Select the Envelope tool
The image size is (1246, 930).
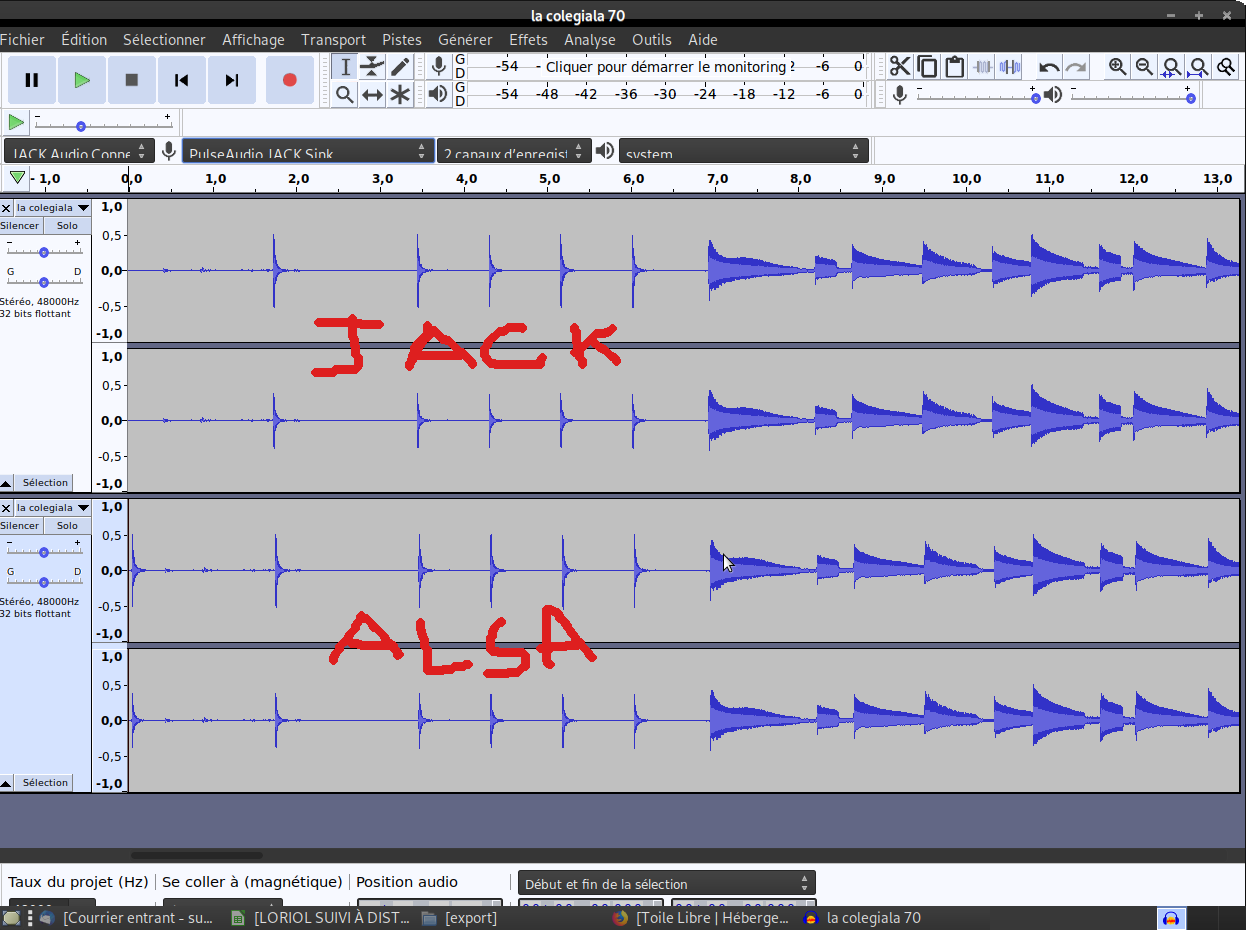click(x=372, y=67)
